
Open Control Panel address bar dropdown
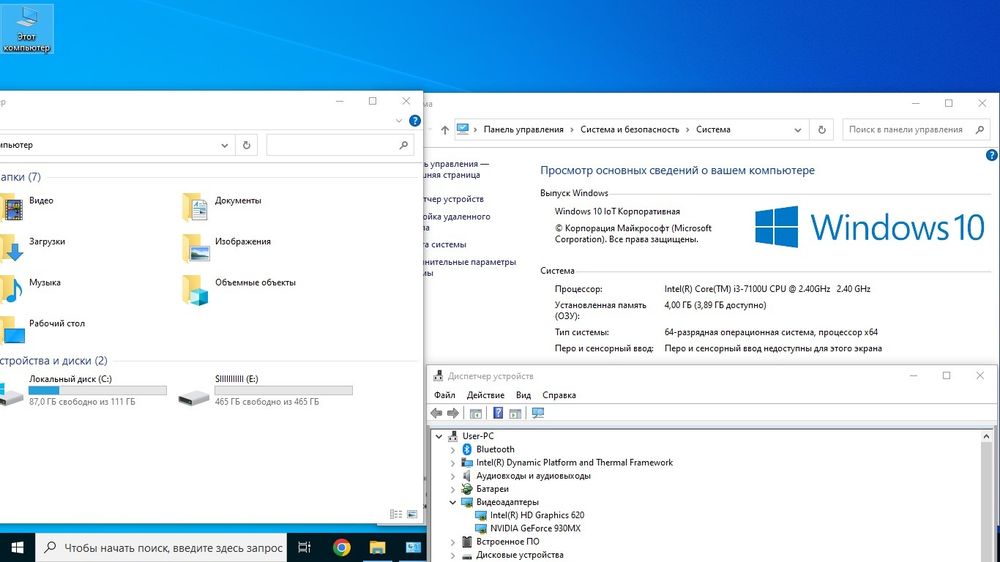tap(797, 130)
